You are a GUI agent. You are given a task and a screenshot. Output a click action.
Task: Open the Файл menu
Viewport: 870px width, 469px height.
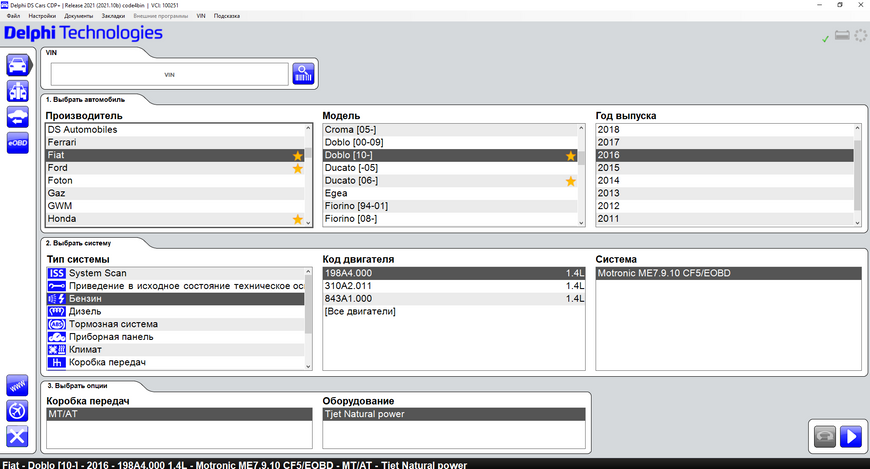click(13, 16)
